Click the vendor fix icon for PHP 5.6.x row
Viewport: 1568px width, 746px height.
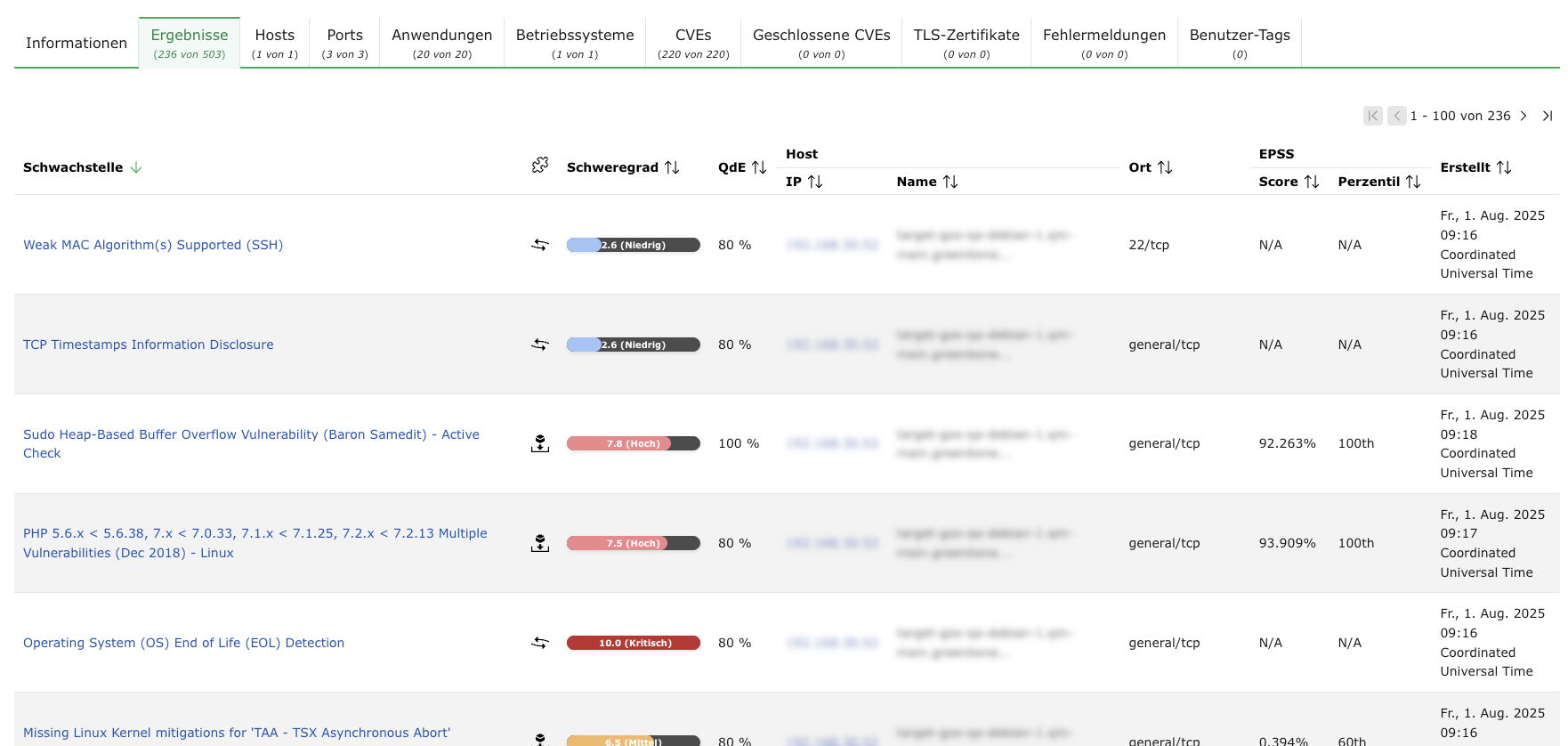click(540, 543)
